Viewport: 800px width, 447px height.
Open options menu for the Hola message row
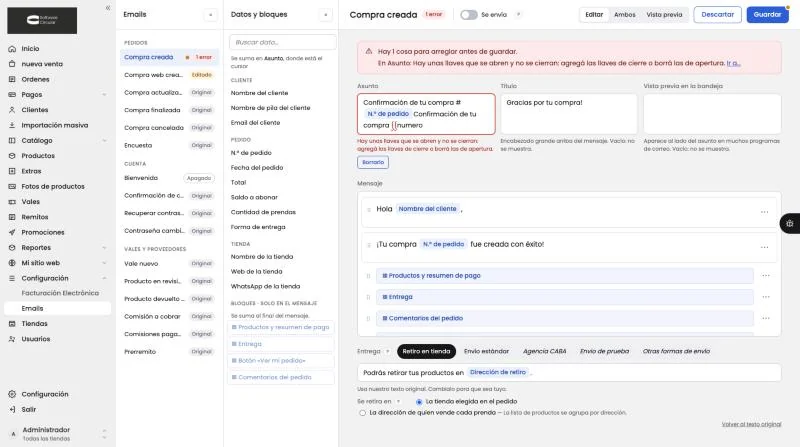764,212
